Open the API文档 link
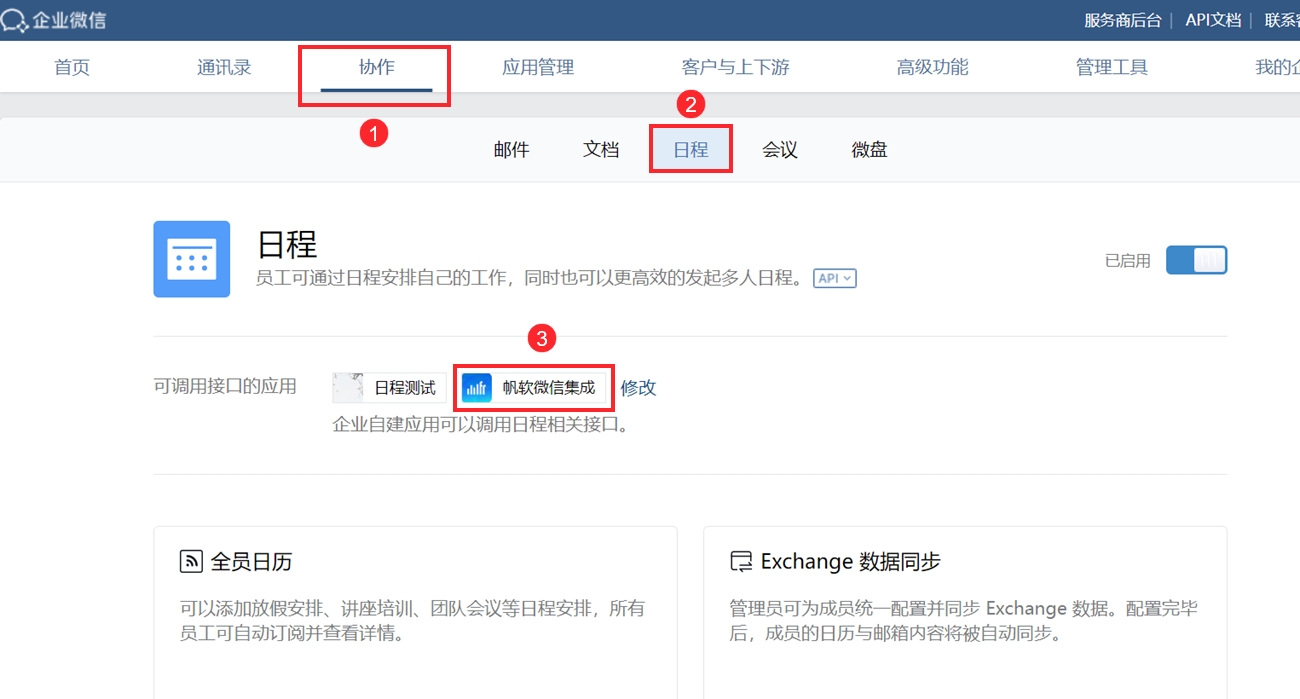 coord(1213,20)
